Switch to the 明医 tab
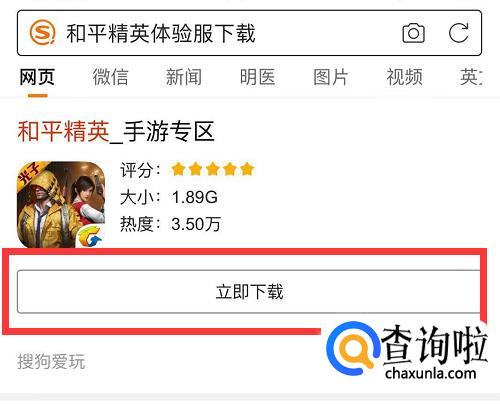The width and height of the screenshot is (500, 404). (257, 77)
